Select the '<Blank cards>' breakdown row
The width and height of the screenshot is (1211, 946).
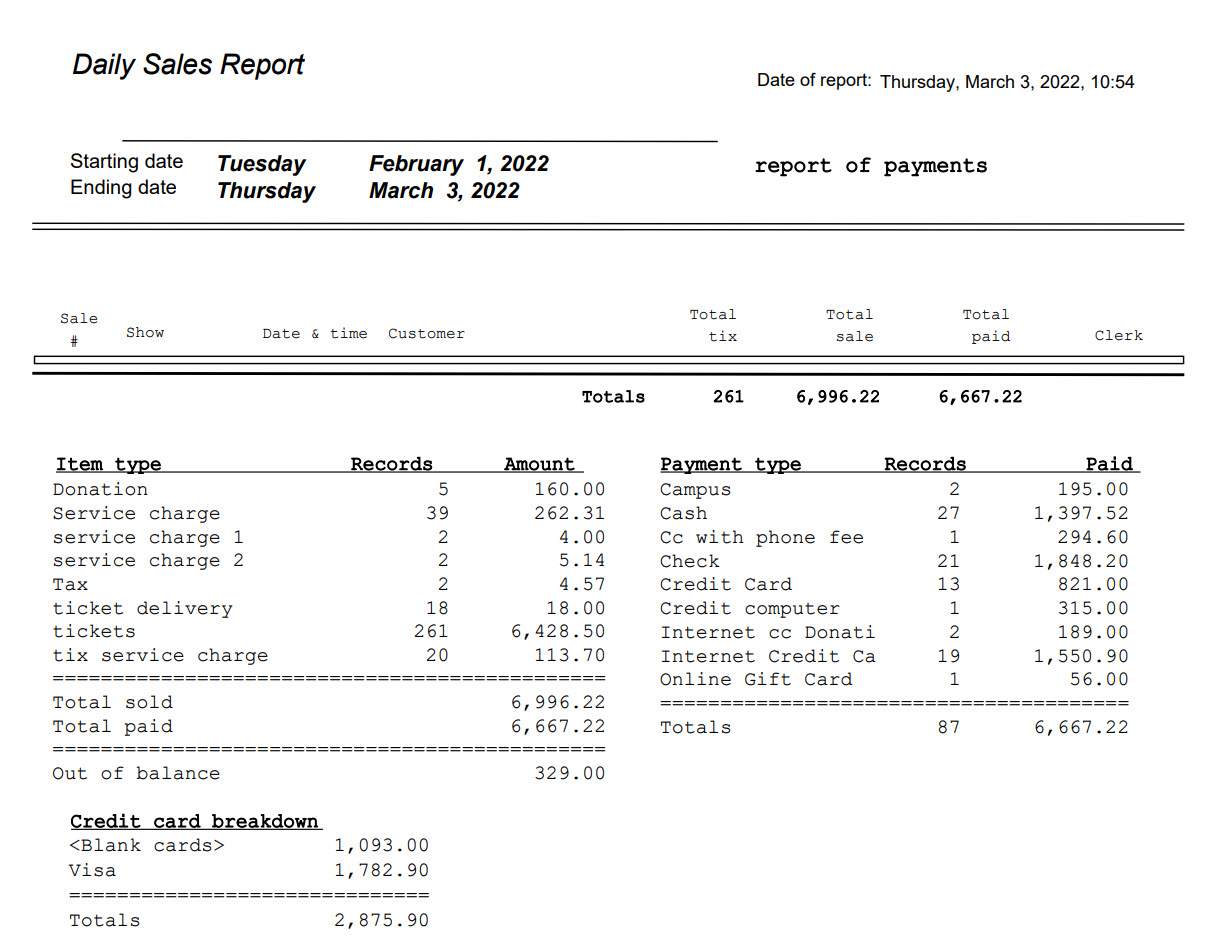coord(147,846)
